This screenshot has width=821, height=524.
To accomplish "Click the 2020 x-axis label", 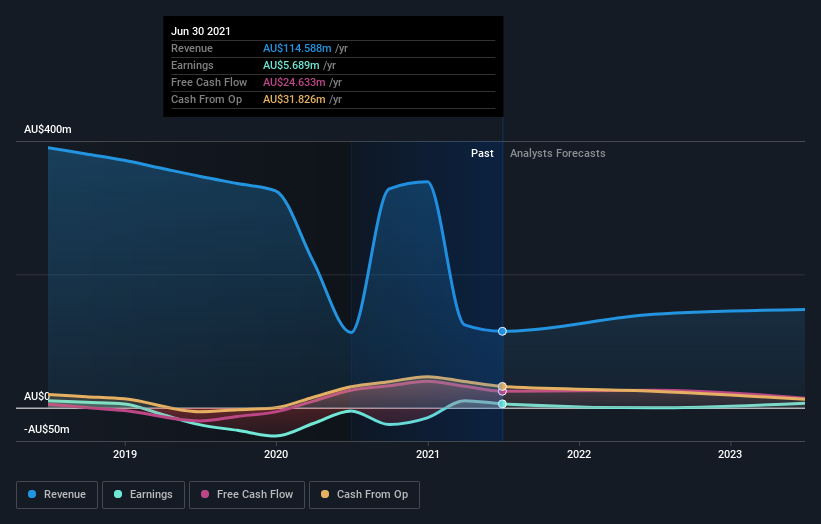I will pos(276,454).
